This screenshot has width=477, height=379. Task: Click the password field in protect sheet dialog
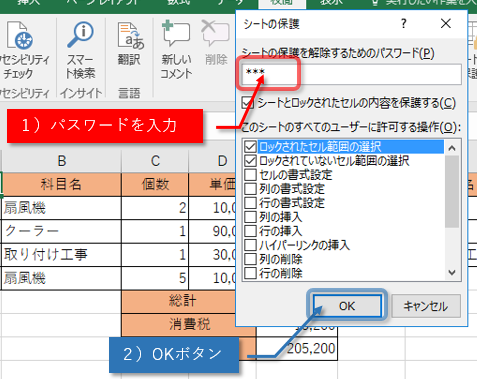pos(351,74)
